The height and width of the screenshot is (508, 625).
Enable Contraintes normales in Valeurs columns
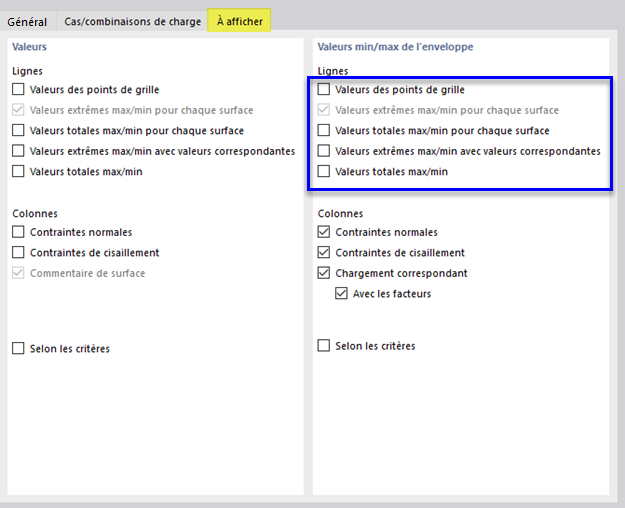(18, 232)
